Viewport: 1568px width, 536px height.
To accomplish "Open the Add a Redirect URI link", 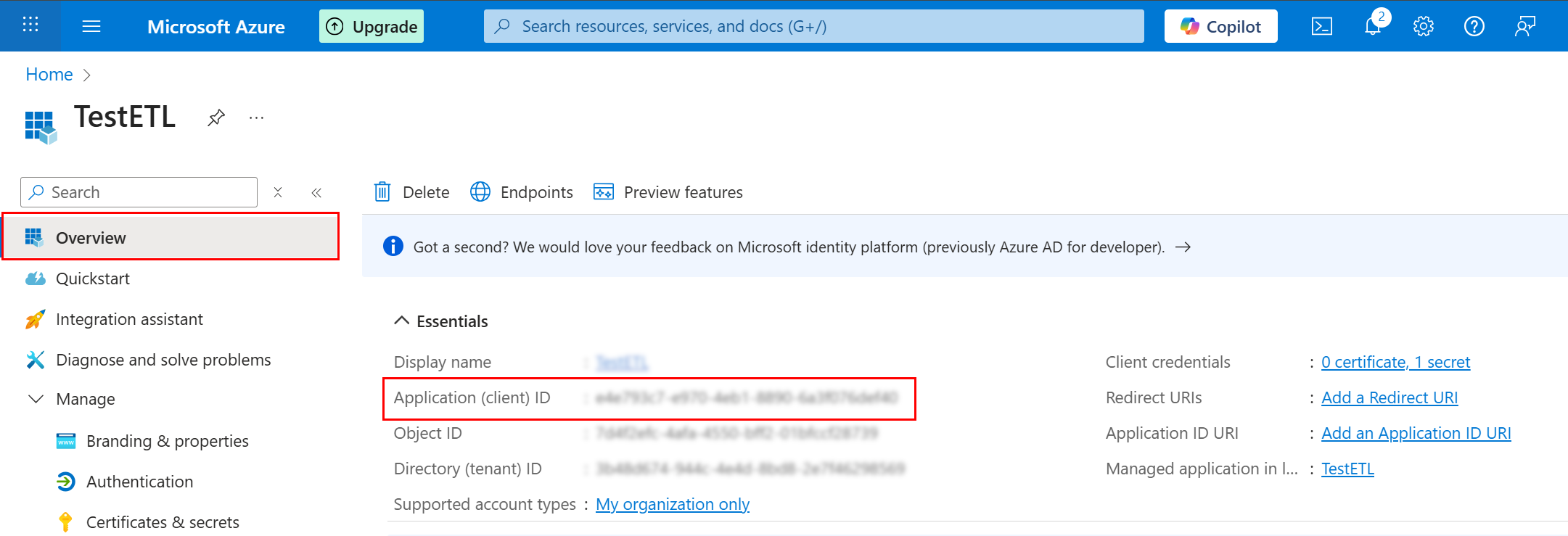I will (1389, 397).
